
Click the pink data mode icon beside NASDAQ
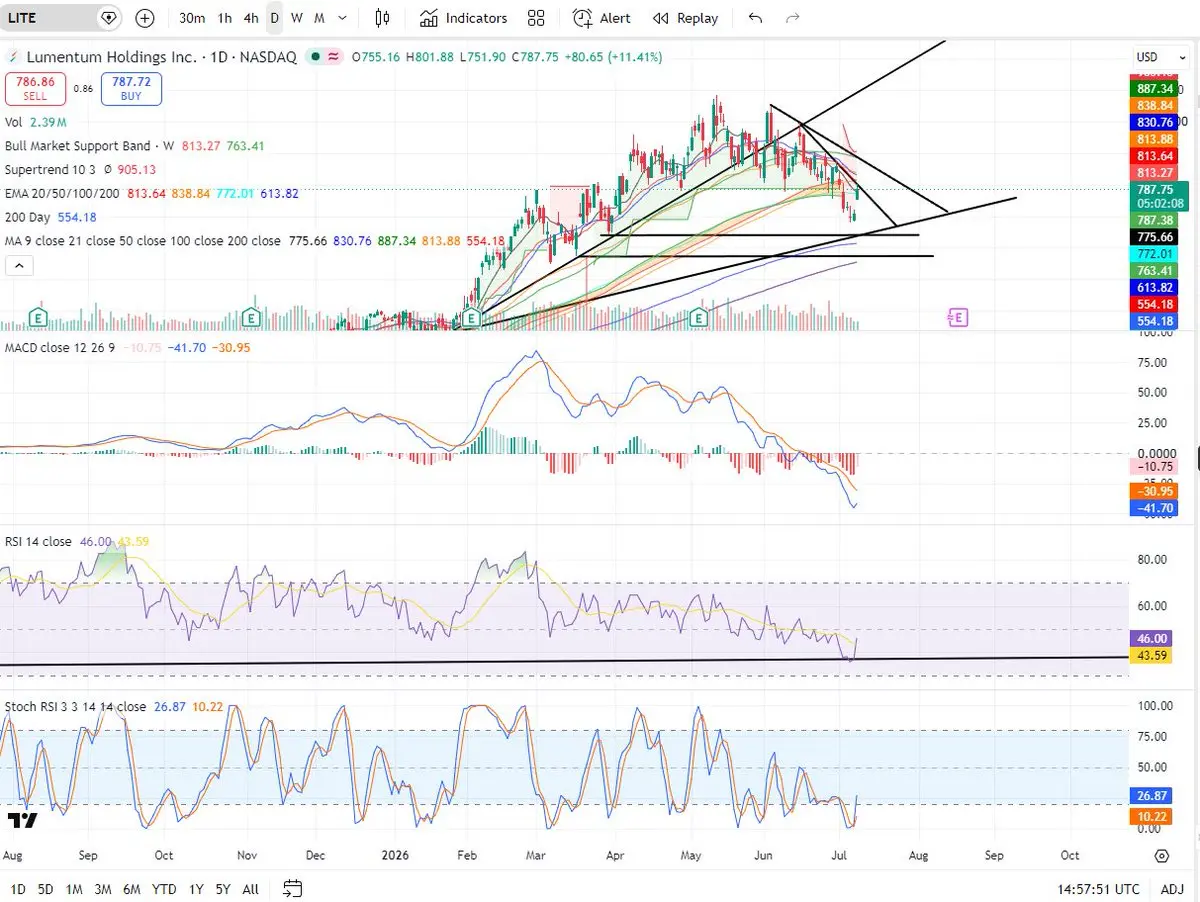point(333,57)
